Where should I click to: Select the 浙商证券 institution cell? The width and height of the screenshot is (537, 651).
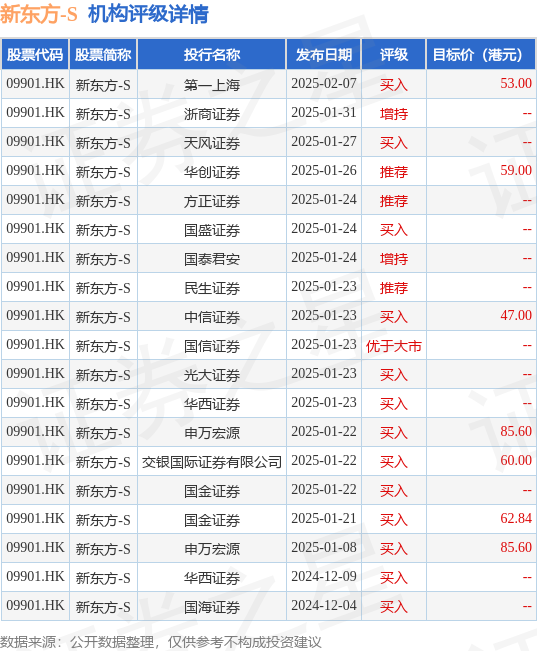(x=212, y=114)
